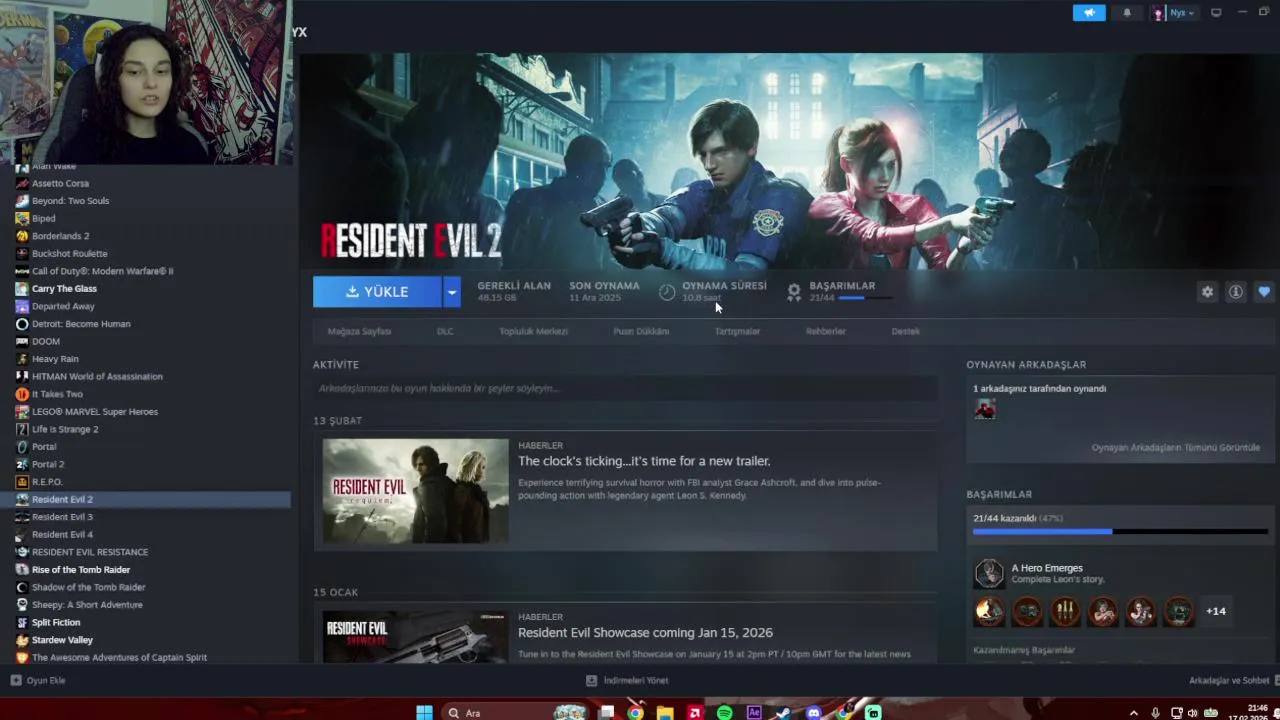
Task: Select Assetto Corsa in library list
Action: [x=60, y=183]
